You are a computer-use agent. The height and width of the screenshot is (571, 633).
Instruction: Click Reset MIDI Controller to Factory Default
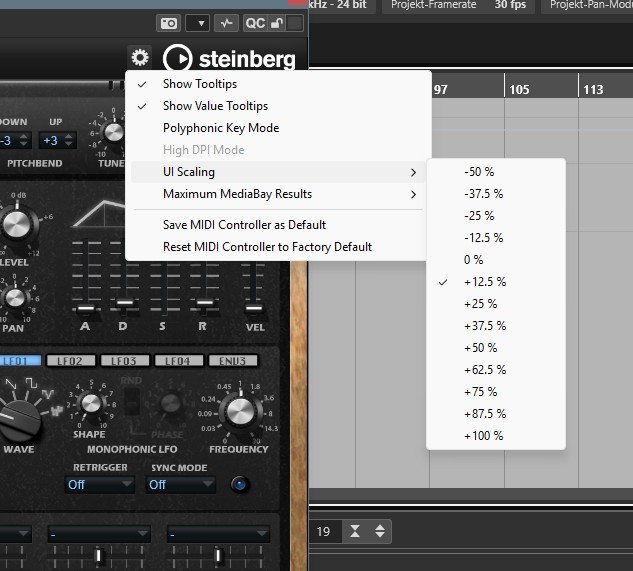pyautogui.click(x=267, y=247)
